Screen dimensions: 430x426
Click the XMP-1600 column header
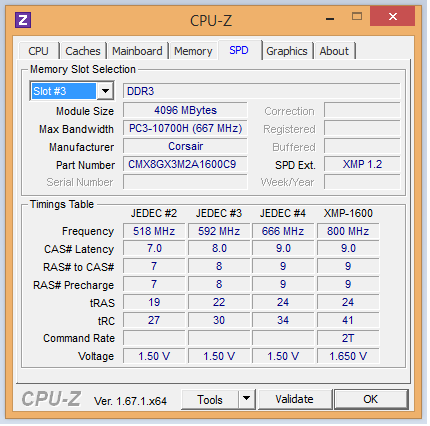click(x=348, y=213)
